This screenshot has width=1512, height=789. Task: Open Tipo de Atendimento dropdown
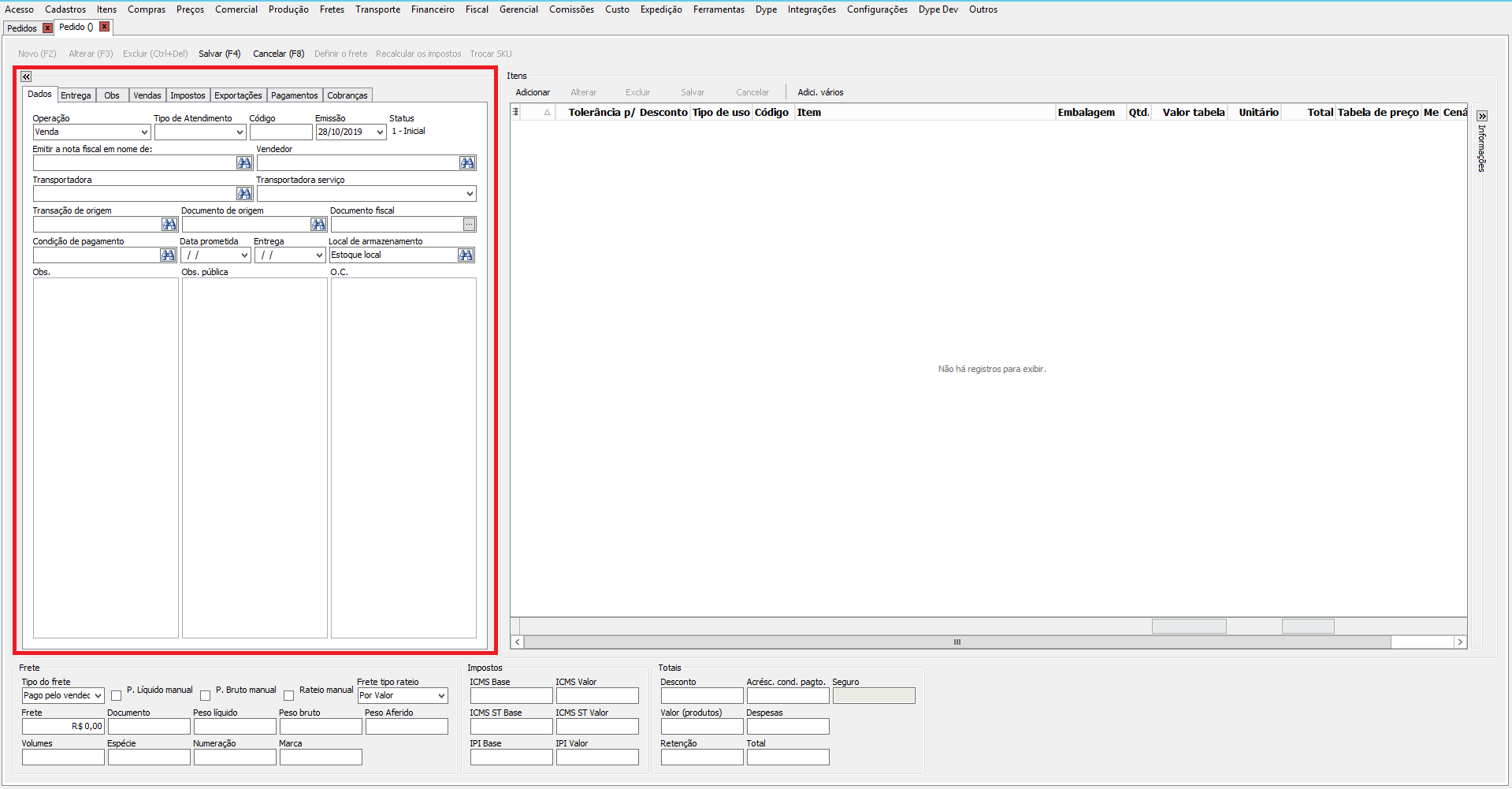point(240,132)
